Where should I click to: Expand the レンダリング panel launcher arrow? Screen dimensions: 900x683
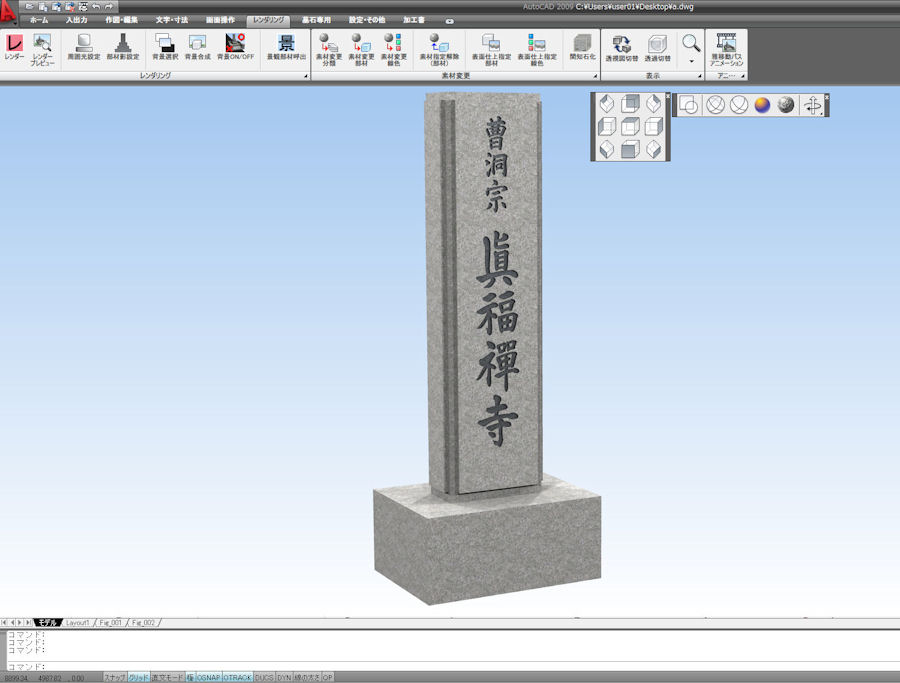point(305,76)
